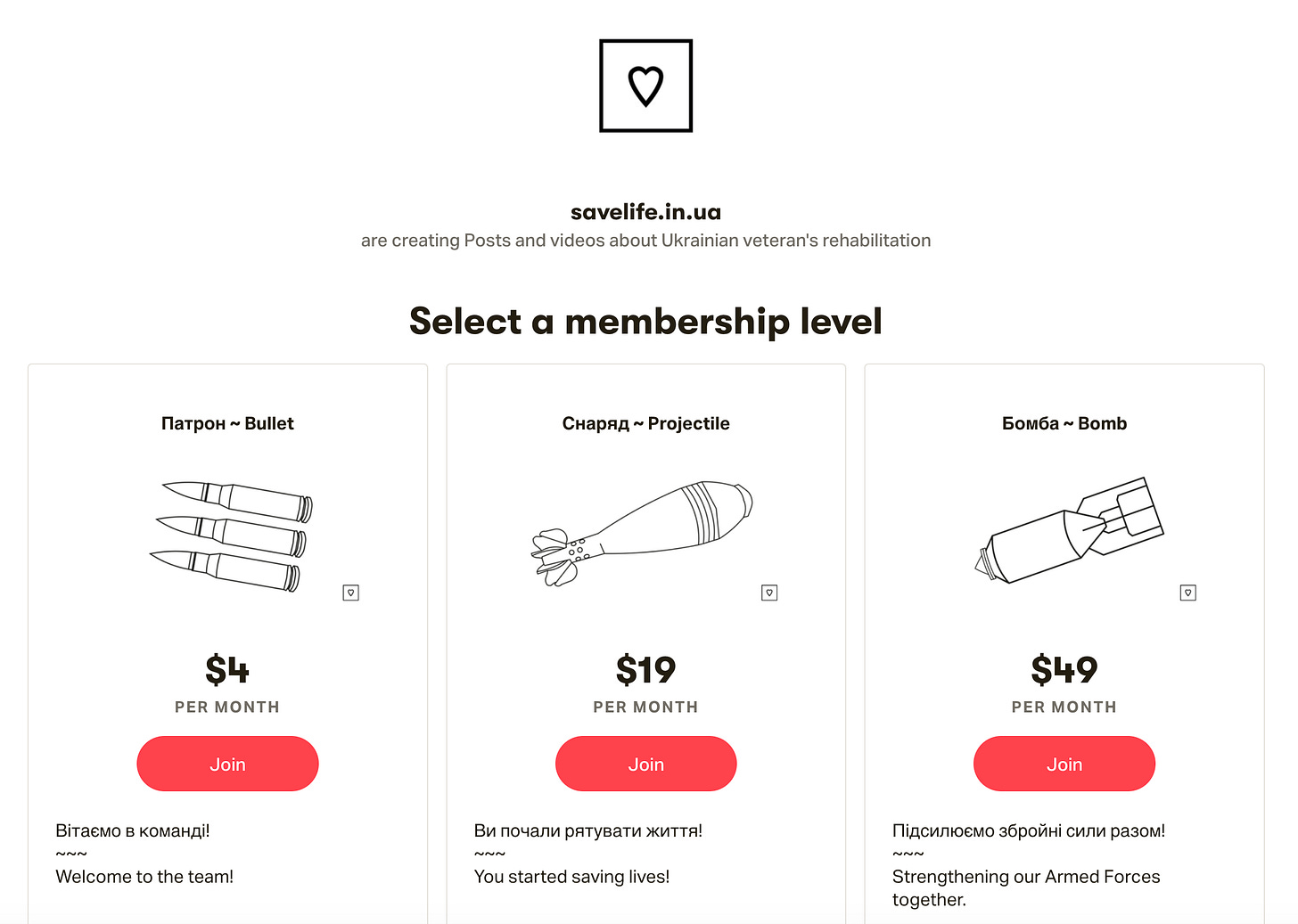
Task: Select the Снаряд ~ Projectile tier title
Action: pyautogui.click(x=645, y=423)
